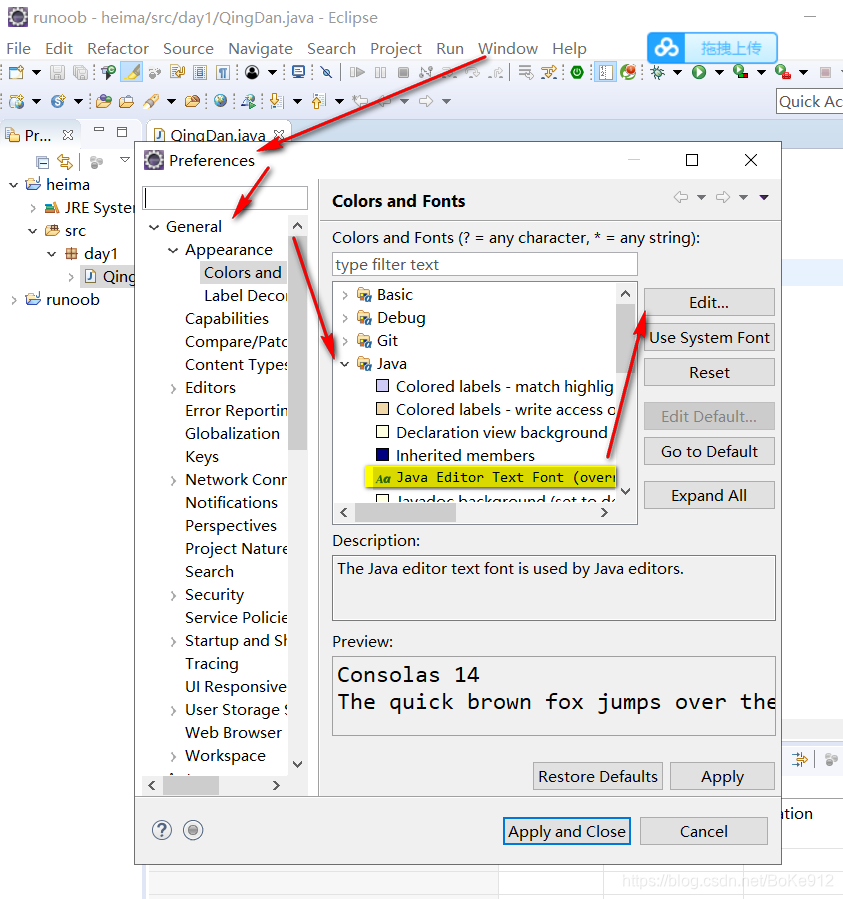This screenshot has height=899, width=843.
Task: Open the Debug button dropdown arrow
Action: pos(677,72)
